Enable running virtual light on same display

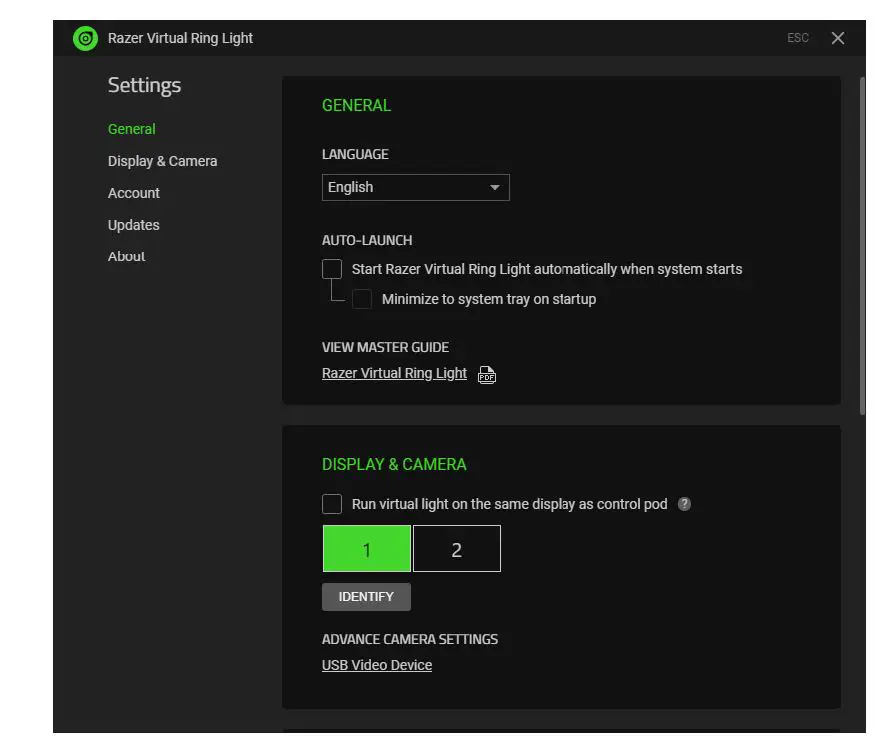[332, 504]
